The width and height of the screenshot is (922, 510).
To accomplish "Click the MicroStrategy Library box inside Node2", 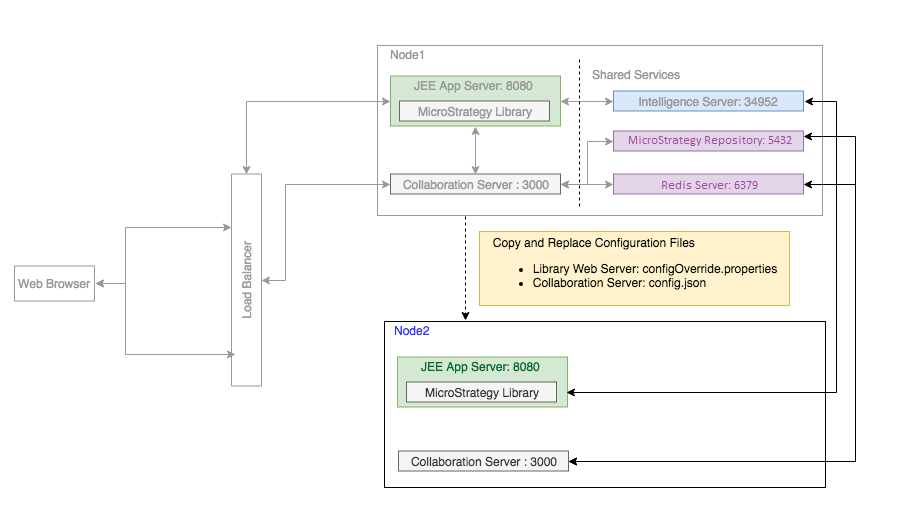I will pos(482,393).
